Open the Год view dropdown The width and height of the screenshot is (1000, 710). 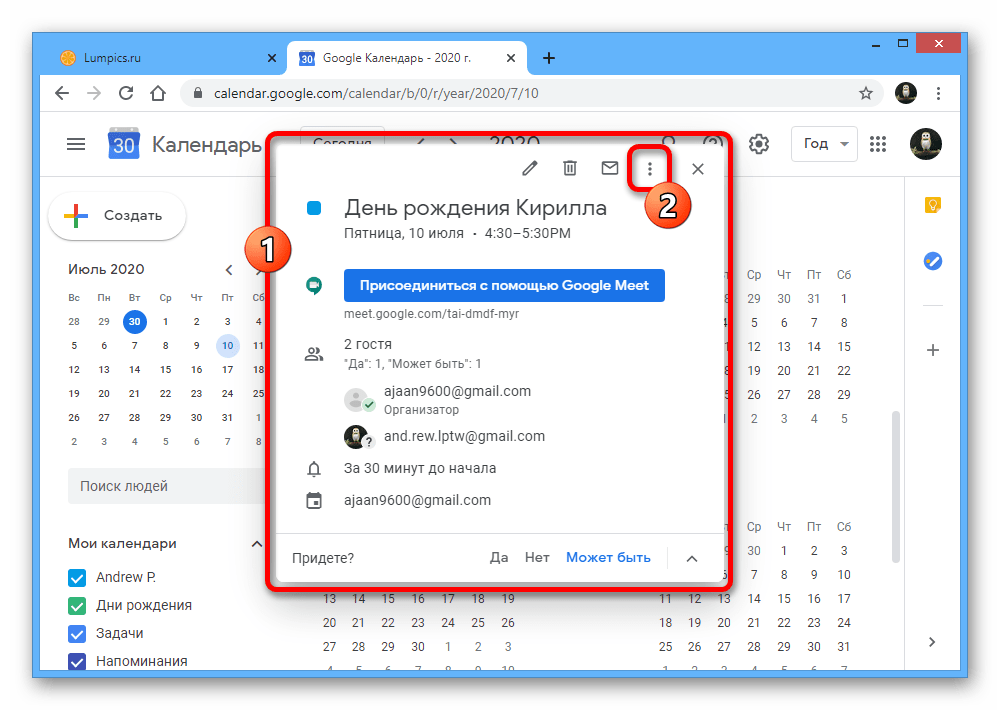click(x=824, y=144)
